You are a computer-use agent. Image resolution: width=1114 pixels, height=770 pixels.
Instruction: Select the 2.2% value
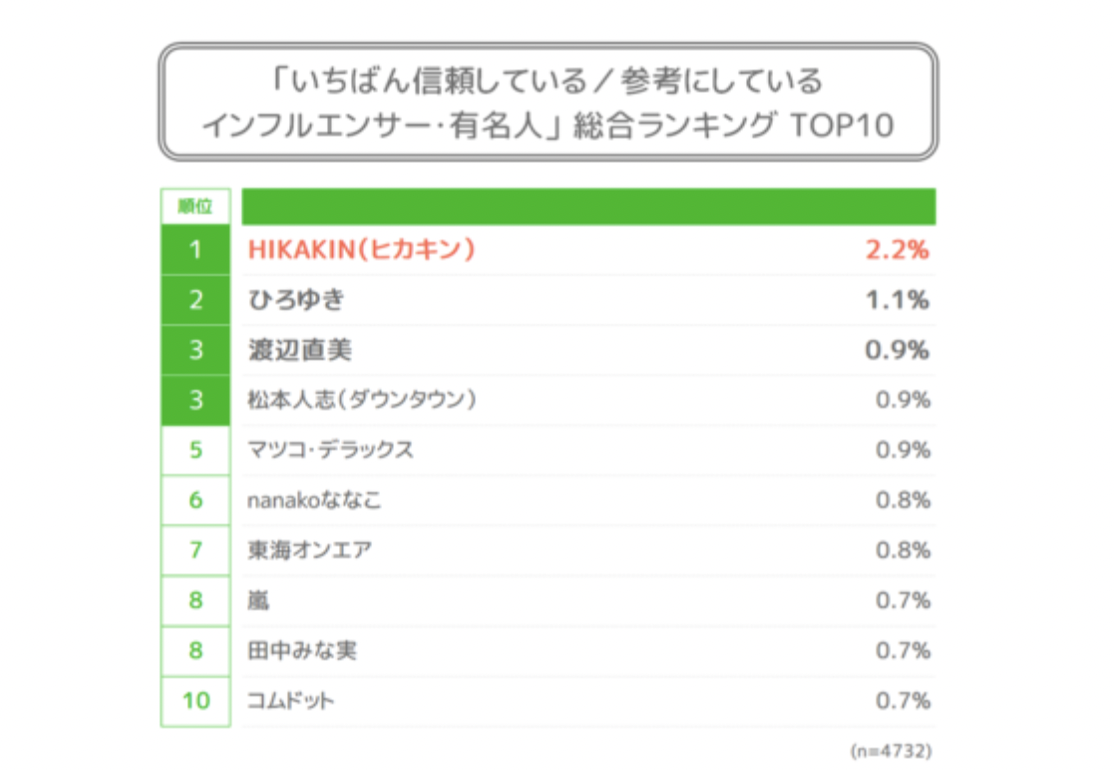[x=897, y=250]
